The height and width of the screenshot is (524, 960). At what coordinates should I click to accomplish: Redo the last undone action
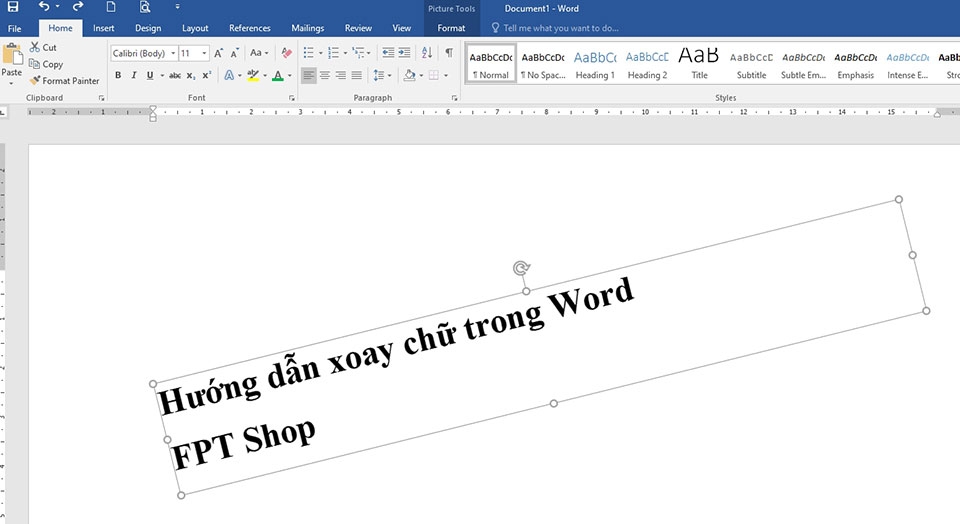pyautogui.click(x=78, y=7)
